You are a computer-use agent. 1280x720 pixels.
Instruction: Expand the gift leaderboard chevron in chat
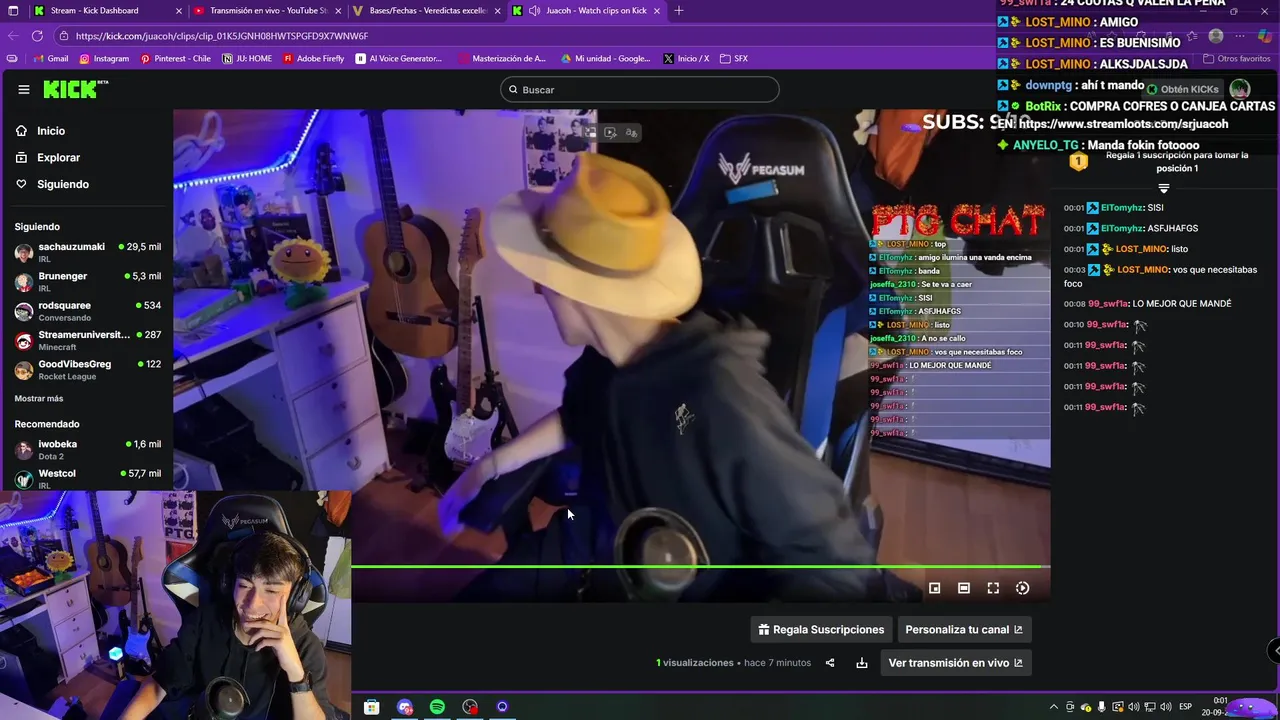click(x=1163, y=188)
